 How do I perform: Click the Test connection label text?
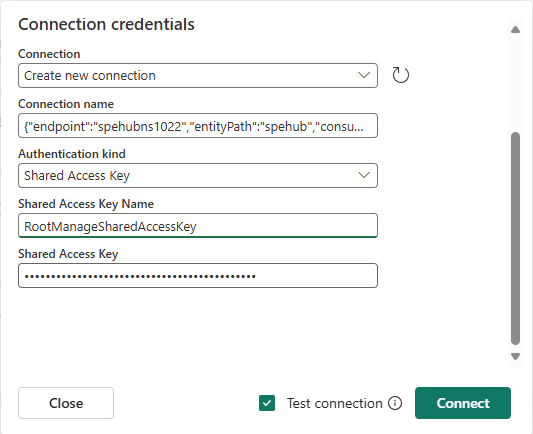coord(334,403)
